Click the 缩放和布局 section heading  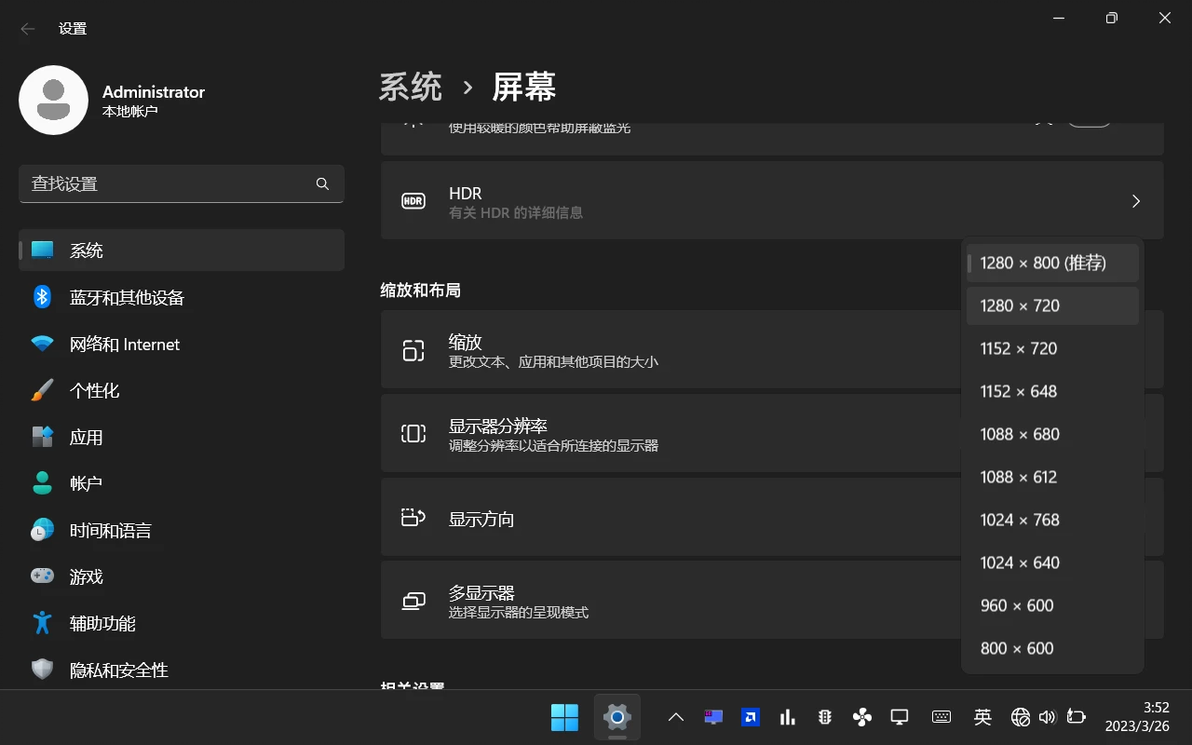click(420, 290)
